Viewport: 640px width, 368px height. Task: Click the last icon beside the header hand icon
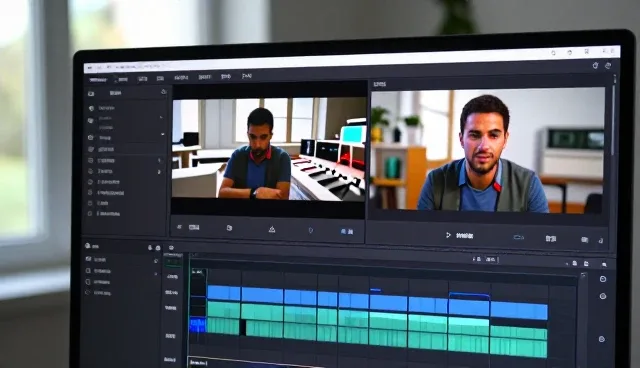[608, 66]
